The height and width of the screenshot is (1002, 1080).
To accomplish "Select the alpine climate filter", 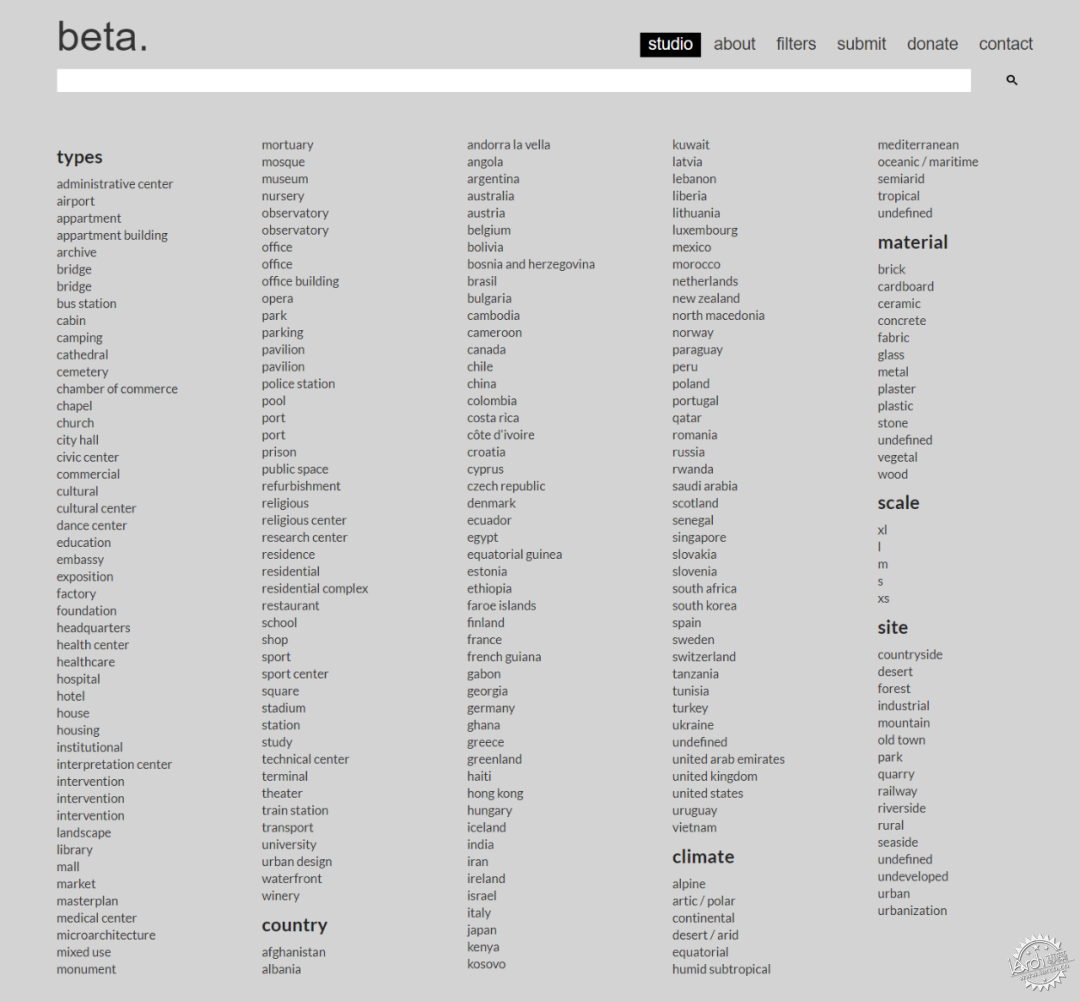I will [x=689, y=884].
